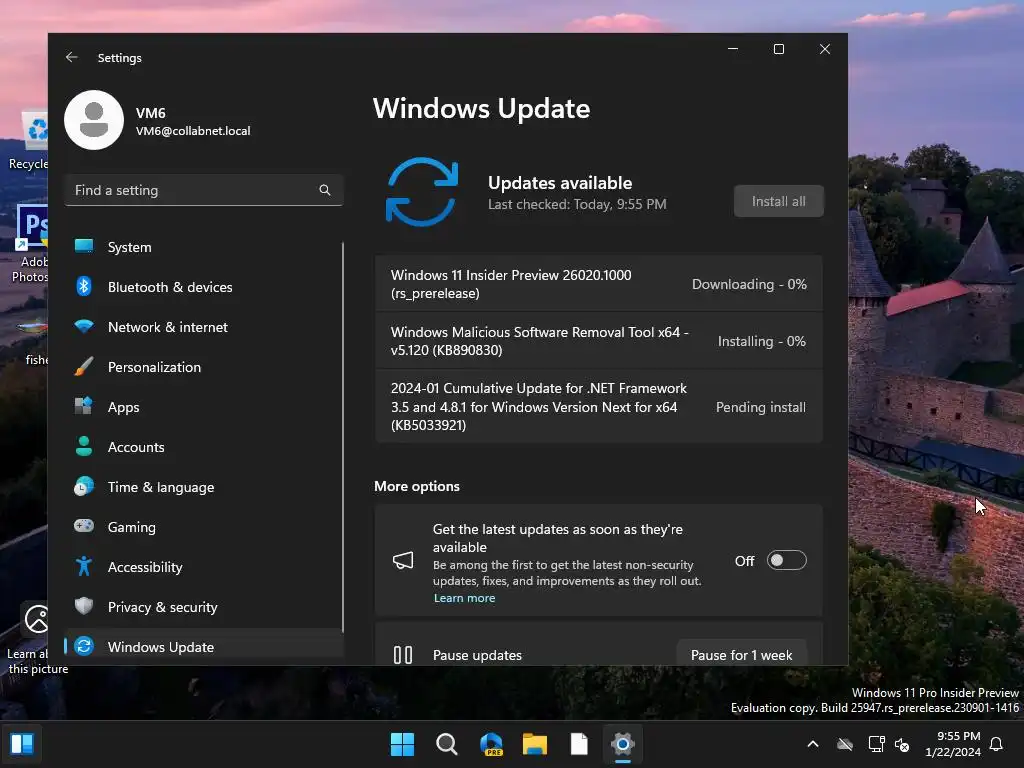Click Last checked: Today, 9:55 PM text

(x=577, y=204)
